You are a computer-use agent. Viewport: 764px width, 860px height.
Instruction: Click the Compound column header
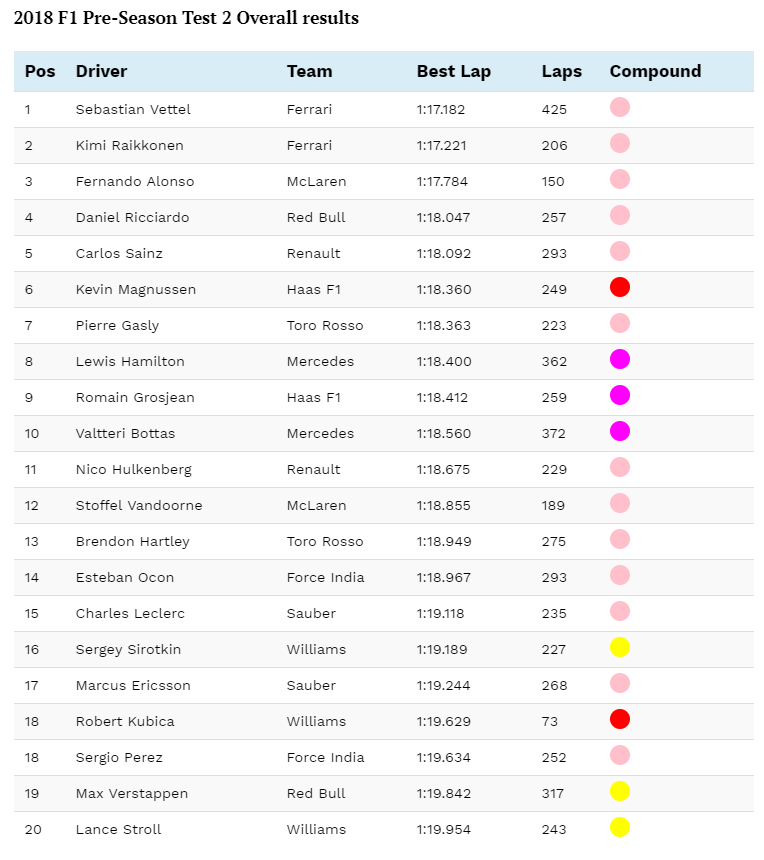pos(655,71)
